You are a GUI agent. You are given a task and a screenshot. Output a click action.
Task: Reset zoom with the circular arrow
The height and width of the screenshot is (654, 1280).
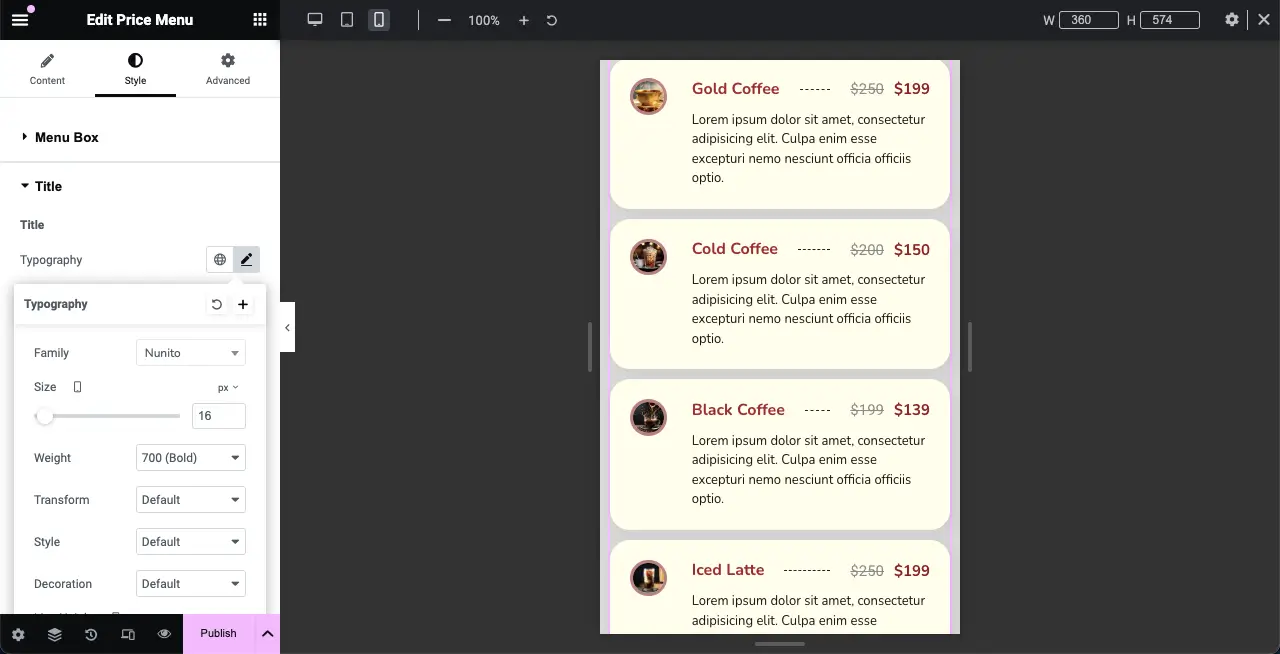tap(552, 20)
